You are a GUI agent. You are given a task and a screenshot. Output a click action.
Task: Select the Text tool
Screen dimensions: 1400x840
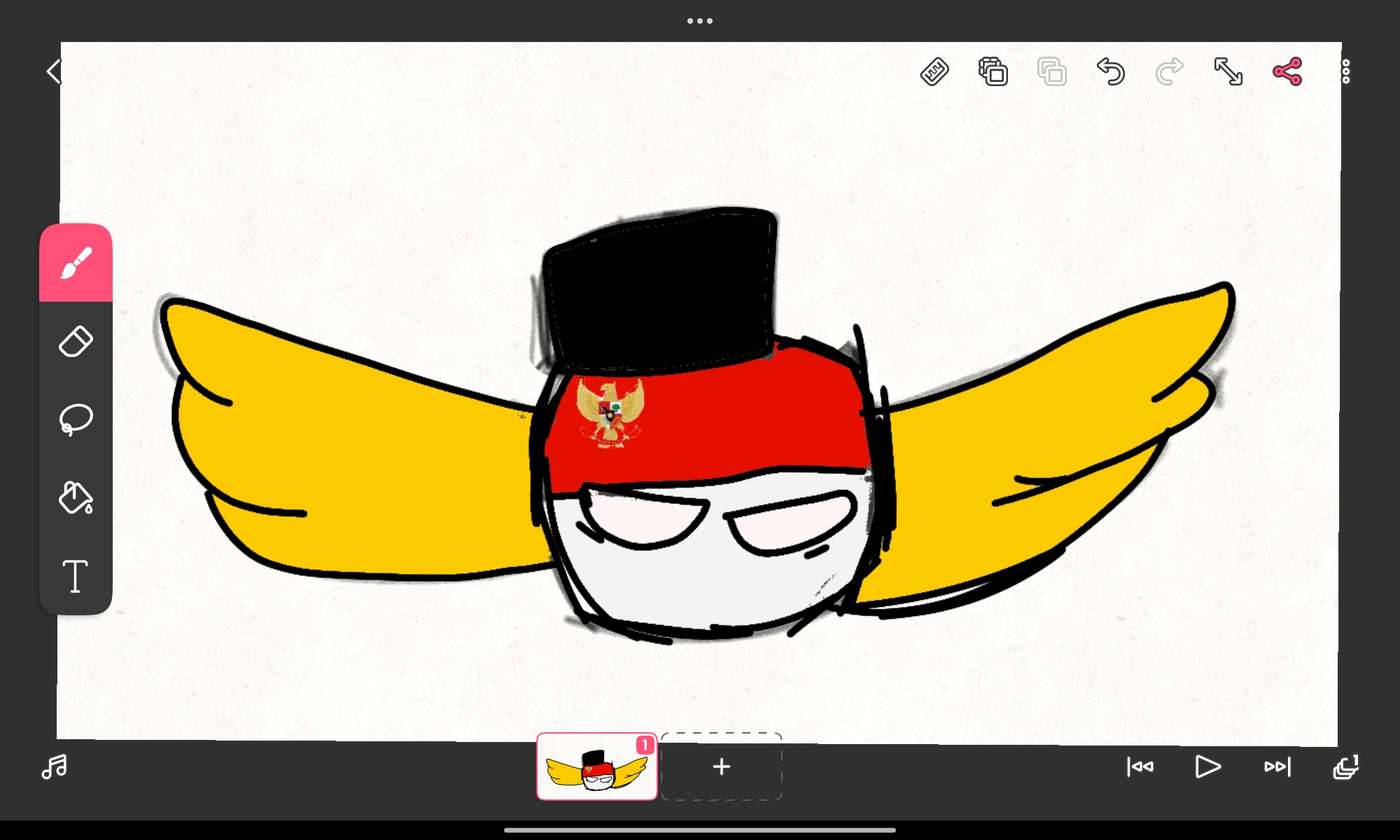[76, 576]
